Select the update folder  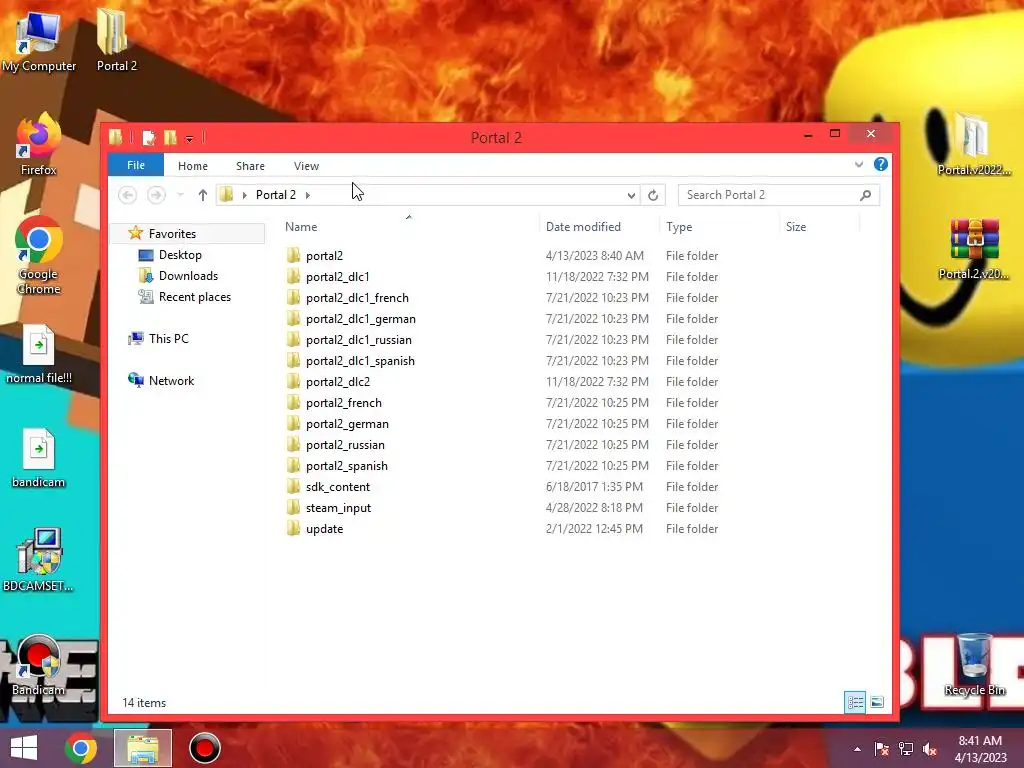coord(324,528)
